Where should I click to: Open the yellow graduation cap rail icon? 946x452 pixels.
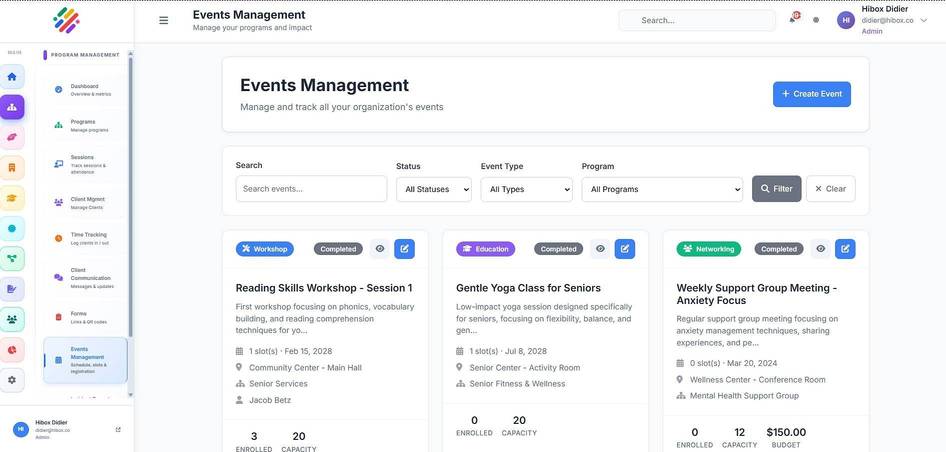[12, 198]
